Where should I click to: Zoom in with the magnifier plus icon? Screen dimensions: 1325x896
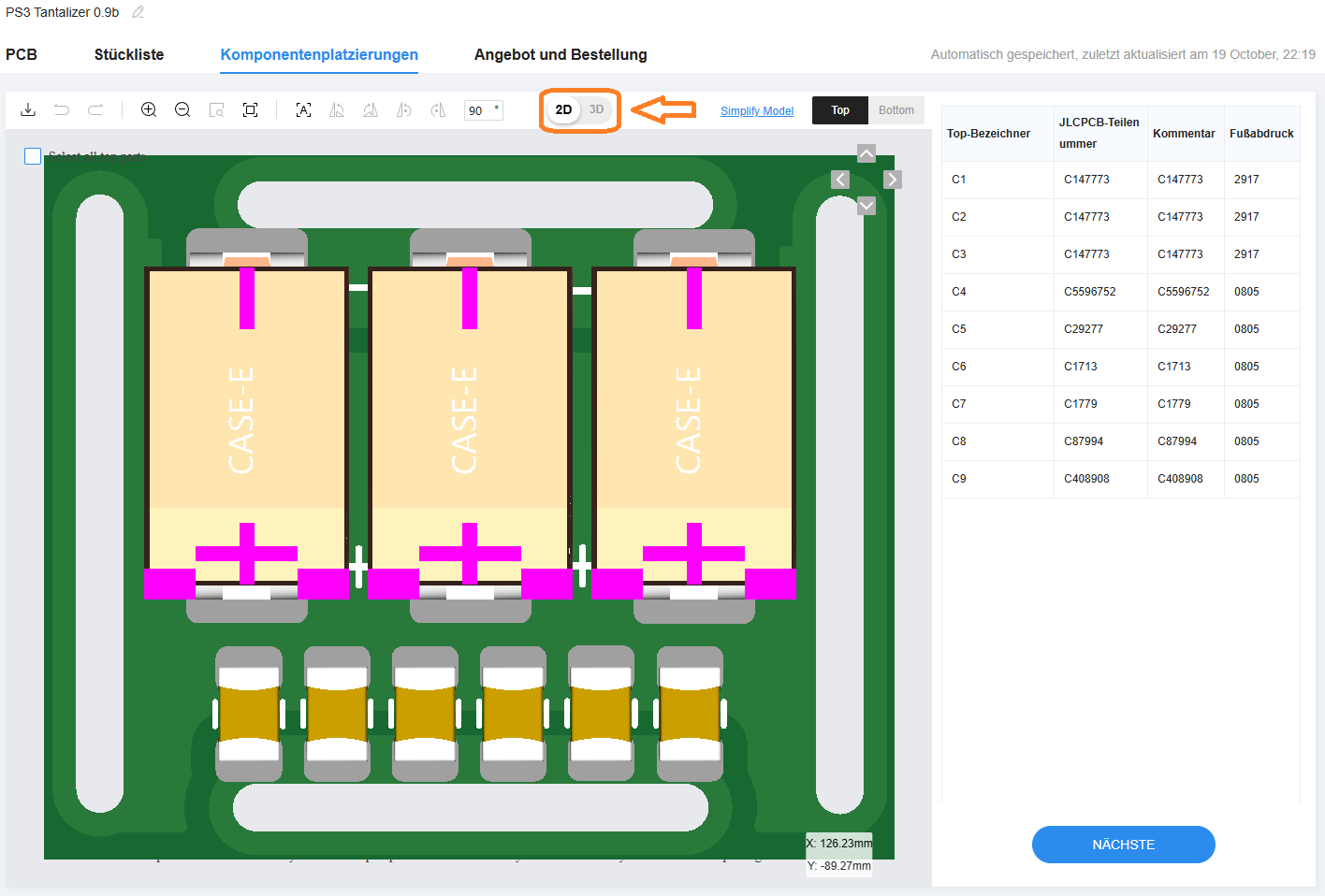click(x=149, y=110)
